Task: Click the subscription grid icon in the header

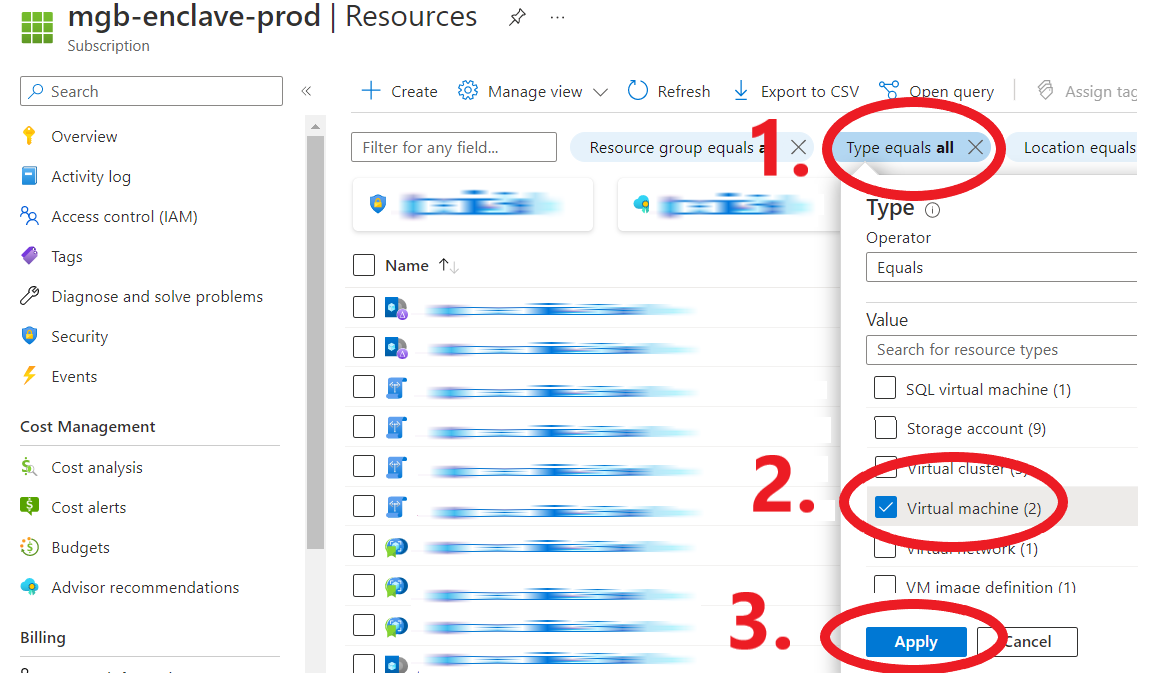Action: [37, 28]
